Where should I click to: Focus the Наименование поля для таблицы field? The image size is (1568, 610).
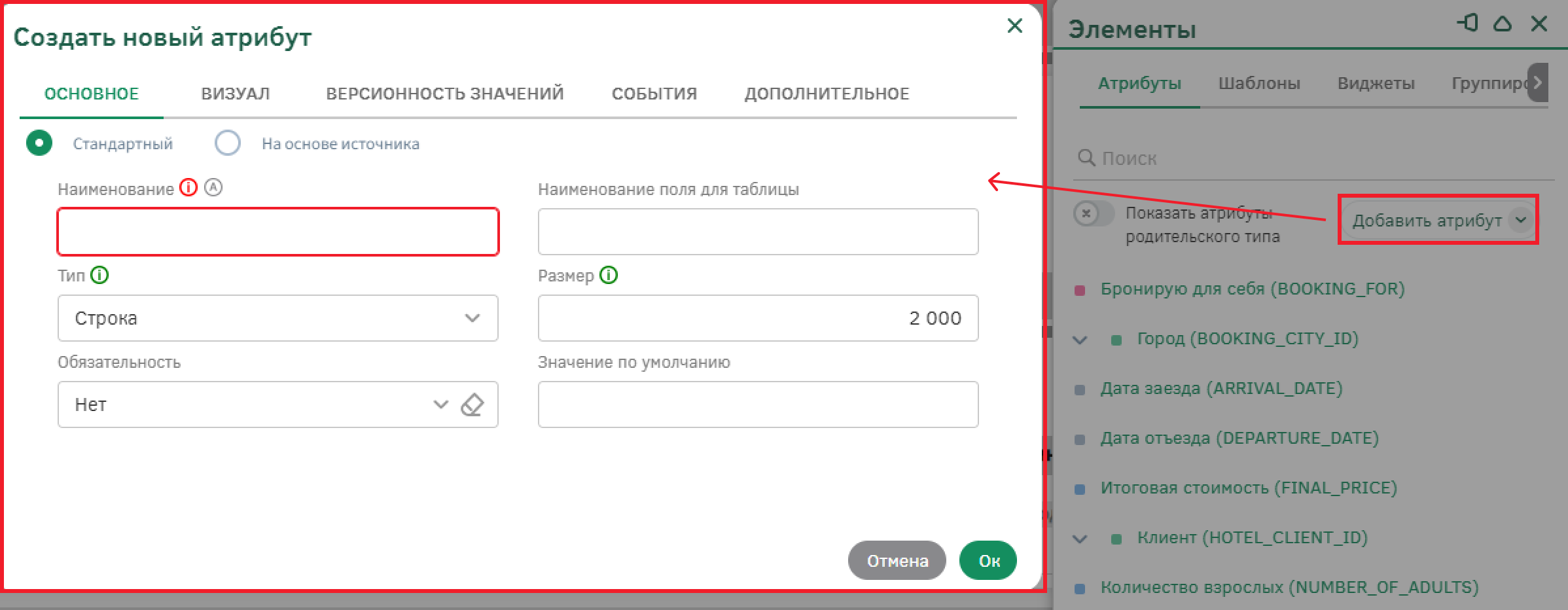758,232
